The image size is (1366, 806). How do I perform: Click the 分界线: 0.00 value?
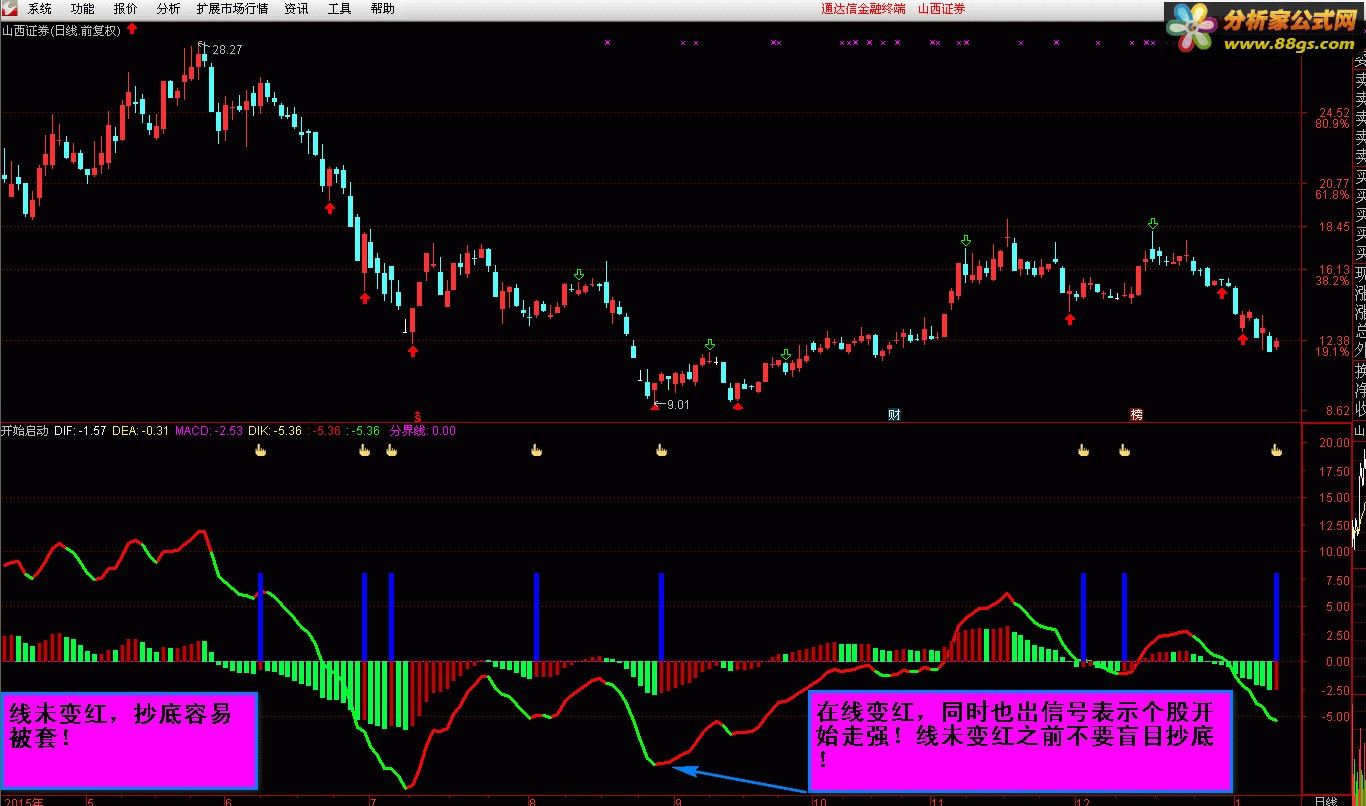(x=422, y=431)
